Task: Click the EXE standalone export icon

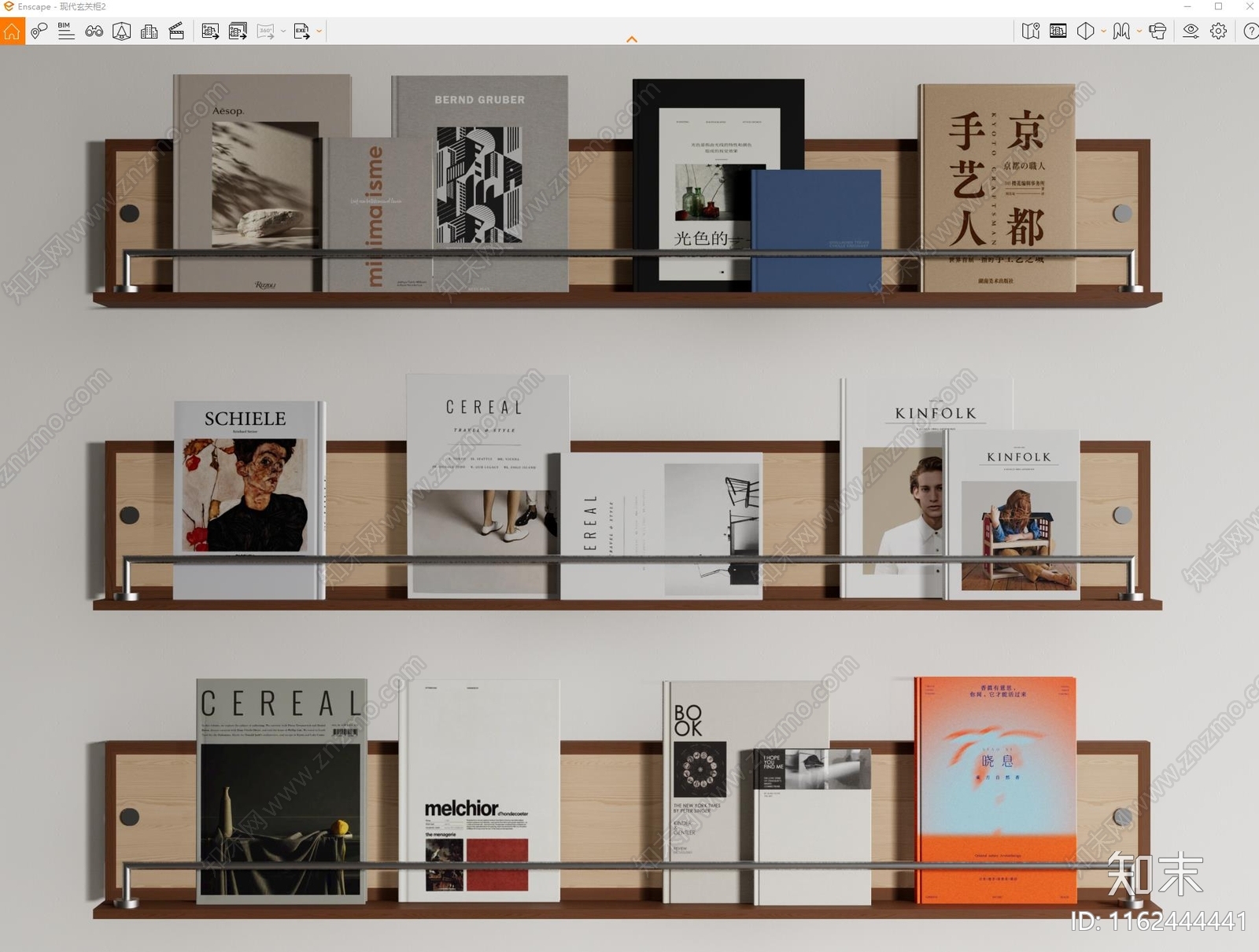Action: (x=302, y=31)
